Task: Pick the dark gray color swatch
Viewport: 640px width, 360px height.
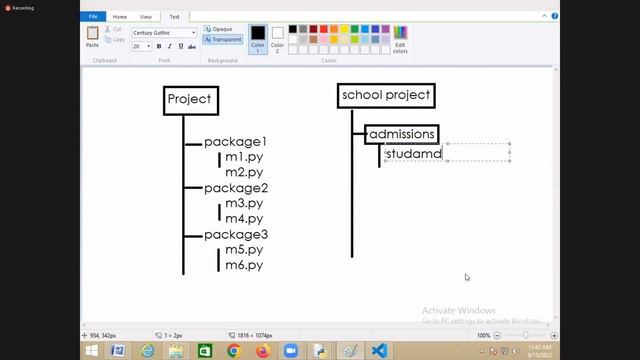Action: (303, 29)
